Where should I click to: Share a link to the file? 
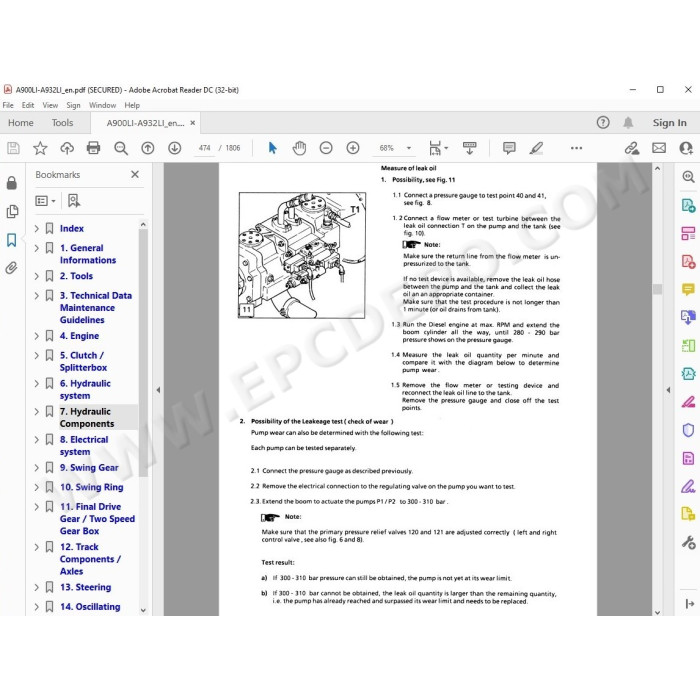(x=632, y=148)
